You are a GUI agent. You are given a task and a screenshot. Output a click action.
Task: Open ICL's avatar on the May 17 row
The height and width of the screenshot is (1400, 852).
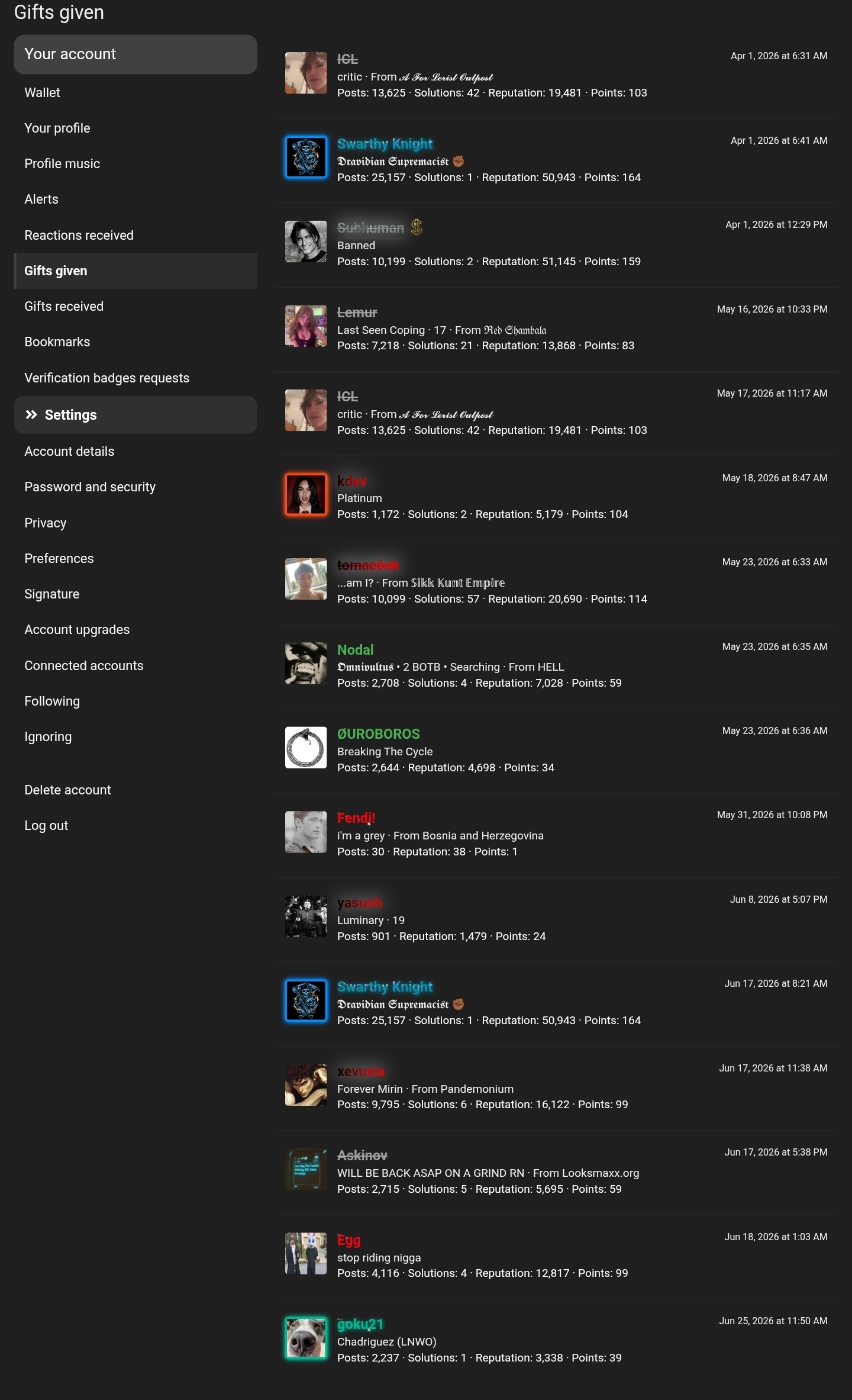pos(306,410)
